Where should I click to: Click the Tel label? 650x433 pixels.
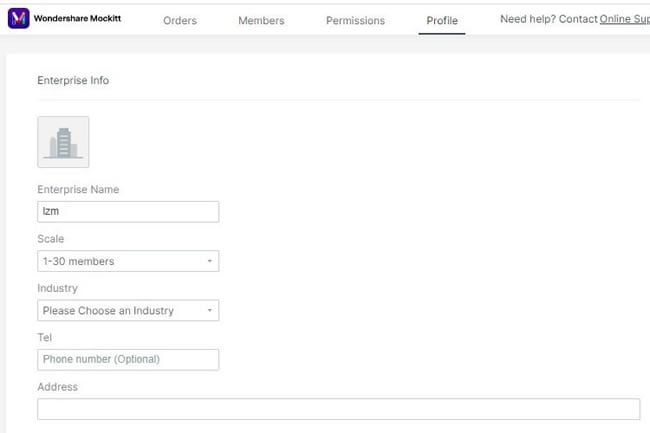click(44, 337)
